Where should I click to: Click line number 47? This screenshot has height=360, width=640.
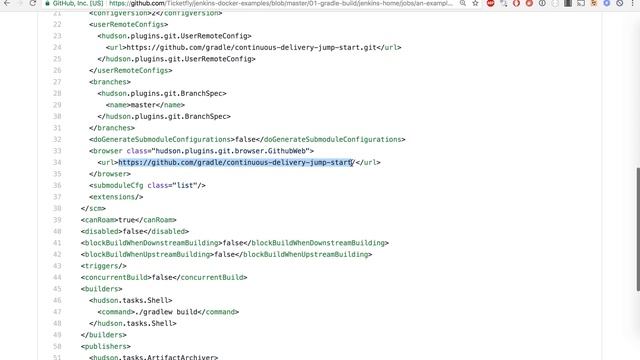click(57, 312)
